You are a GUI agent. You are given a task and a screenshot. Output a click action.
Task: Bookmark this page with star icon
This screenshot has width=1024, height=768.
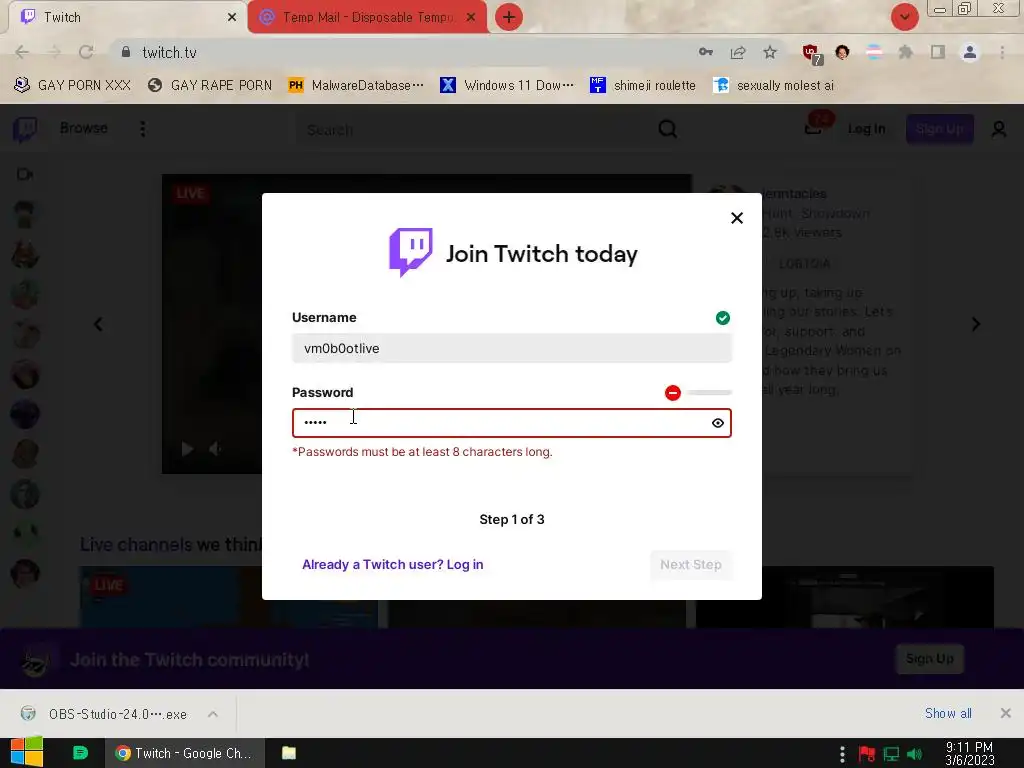[x=770, y=52]
